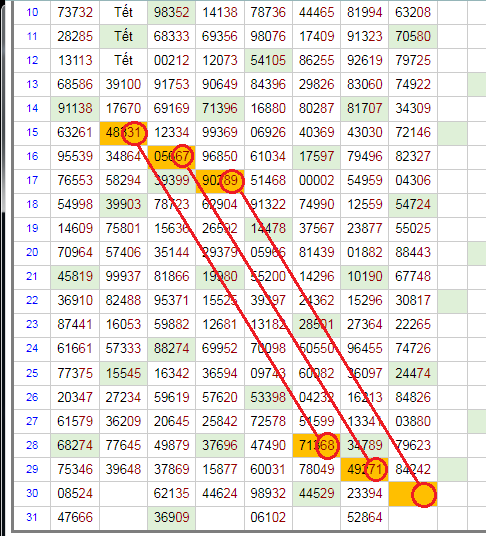Open the row number 10 link
Viewport: 486px width, 536px height.
[32, 12]
